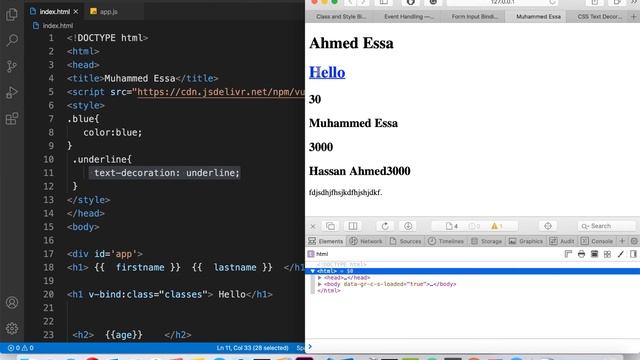Switch to the Console inspector tab
640x360 pixels.
click(x=597, y=241)
